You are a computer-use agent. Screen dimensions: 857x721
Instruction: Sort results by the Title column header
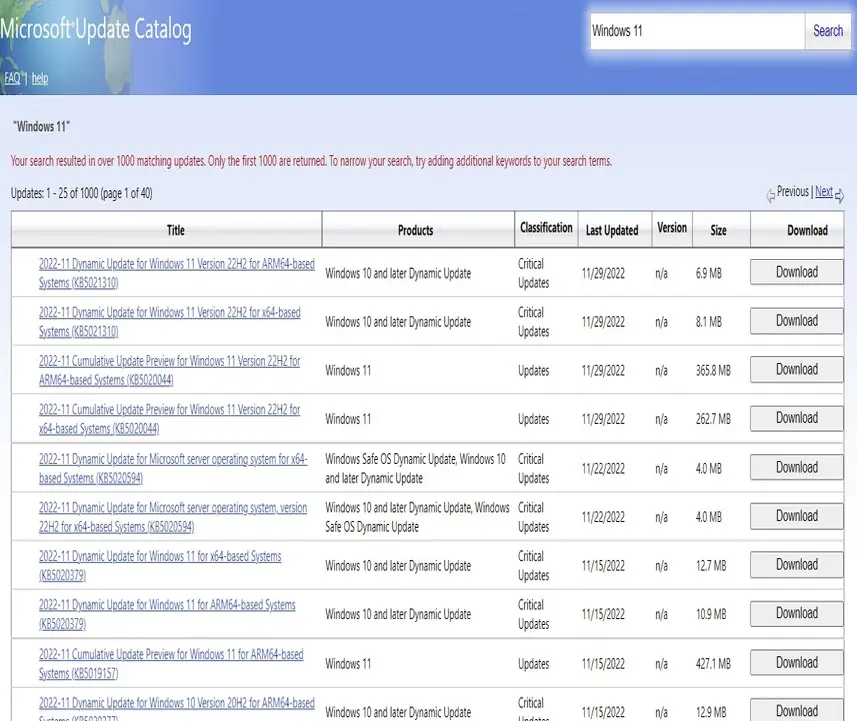coord(175,230)
